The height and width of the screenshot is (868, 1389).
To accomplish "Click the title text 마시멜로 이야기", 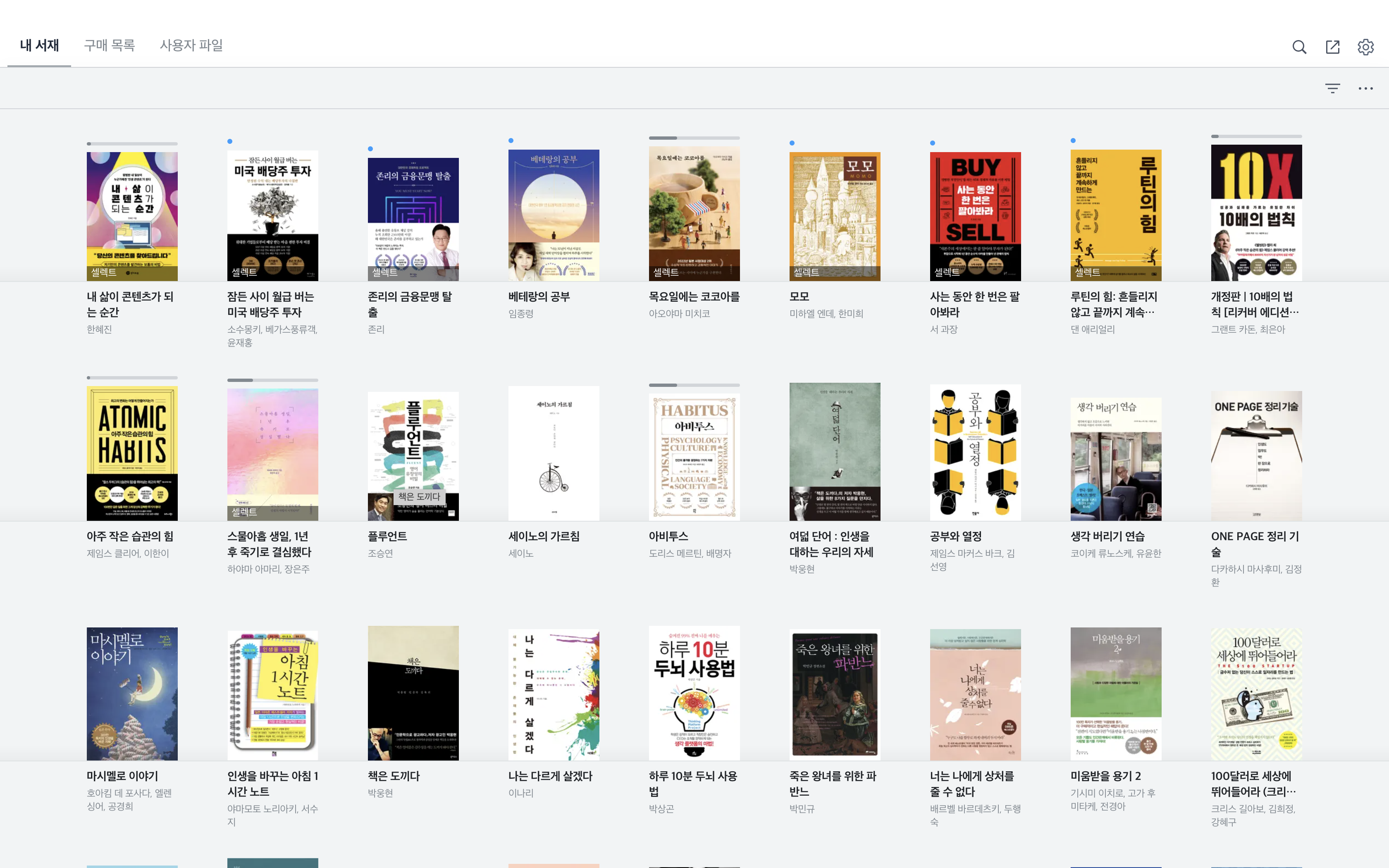I will pos(122,775).
